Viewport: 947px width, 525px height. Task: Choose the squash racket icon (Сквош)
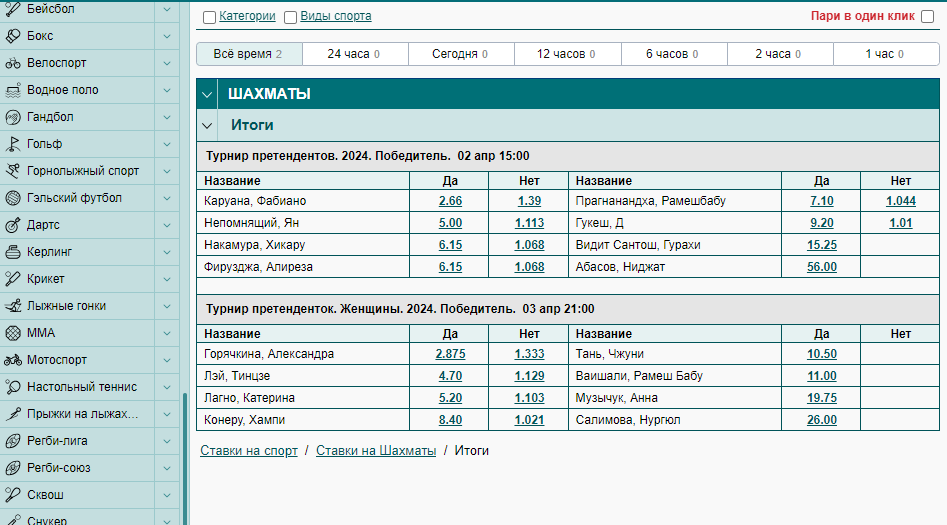[x=13, y=495]
